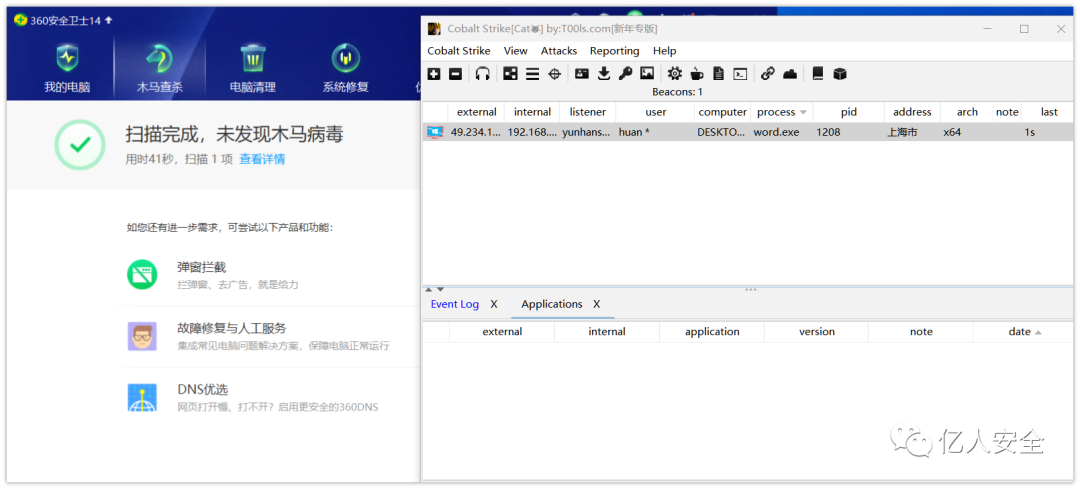
Task: Click the blue DNS优选 globe icon
Action: [x=142, y=397]
